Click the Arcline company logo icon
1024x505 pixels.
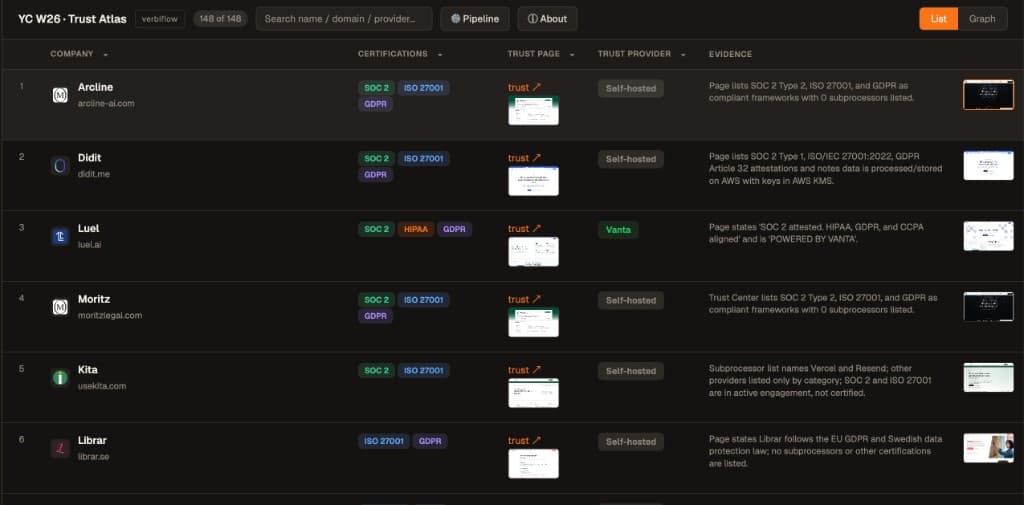point(60,95)
